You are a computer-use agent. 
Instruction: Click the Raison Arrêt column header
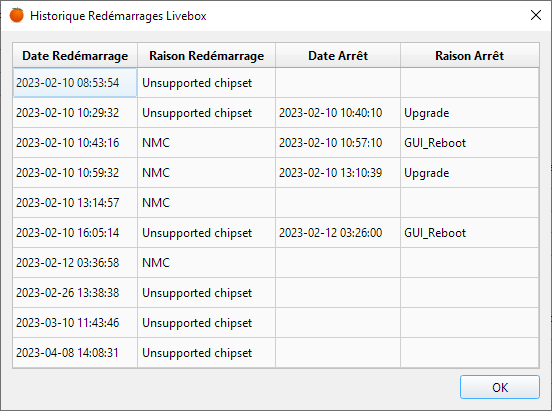point(470,55)
